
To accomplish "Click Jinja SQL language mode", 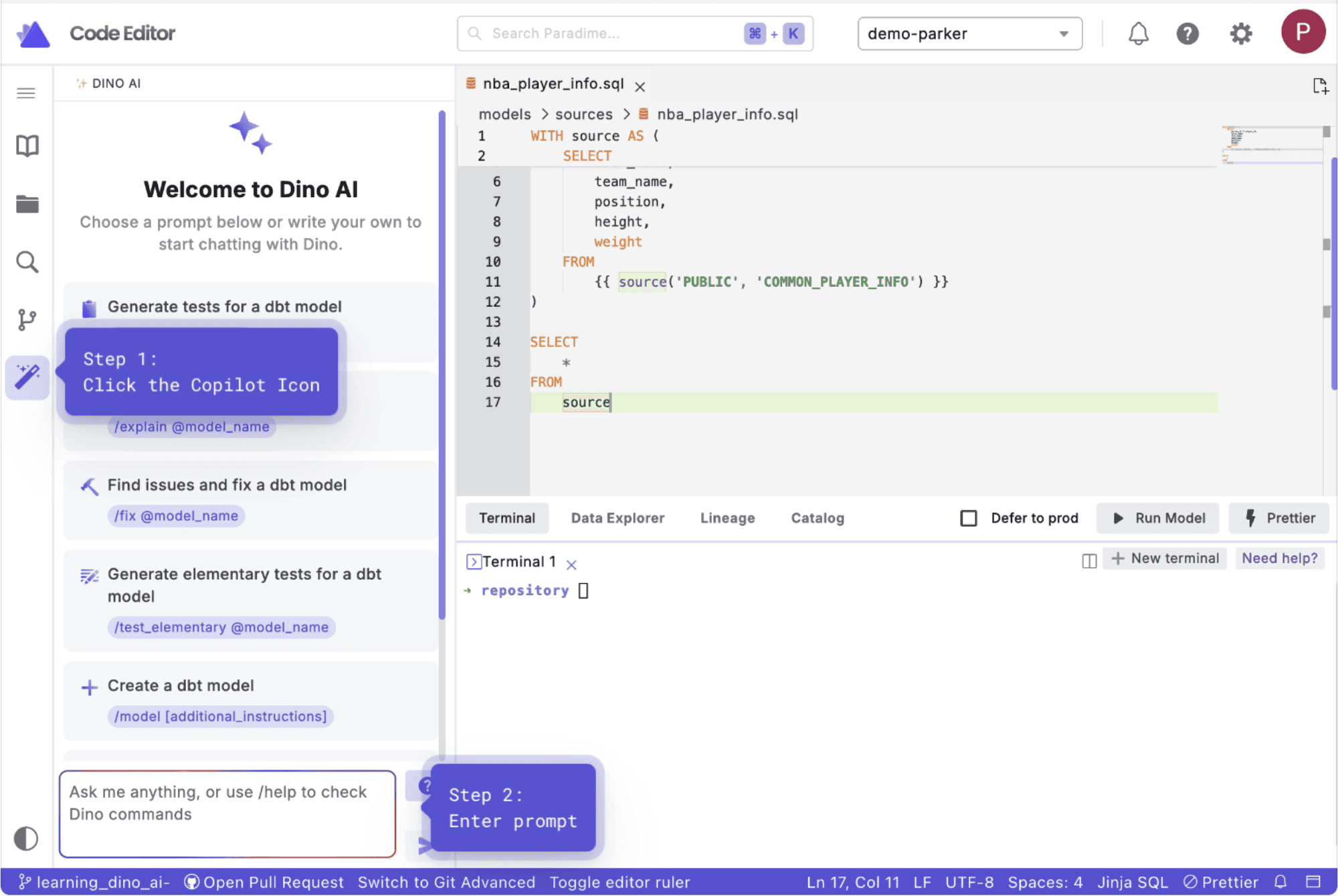I will (x=1133, y=882).
